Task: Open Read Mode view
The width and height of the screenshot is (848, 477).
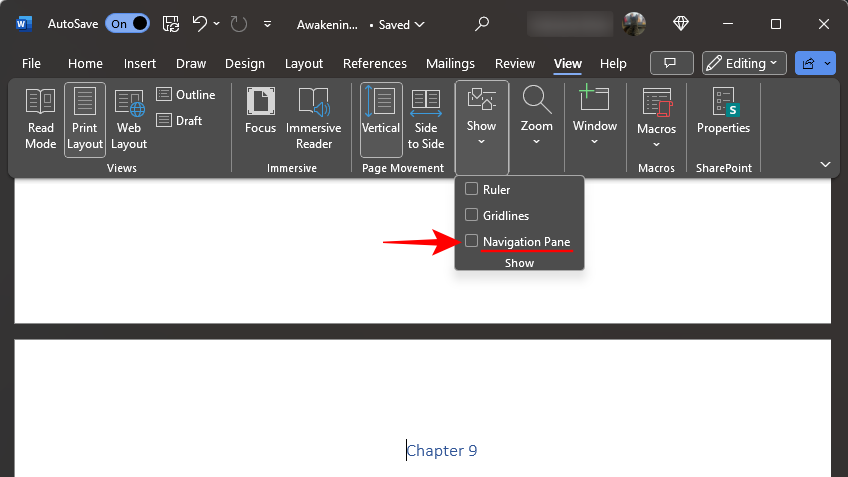Action: [x=40, y=118]
